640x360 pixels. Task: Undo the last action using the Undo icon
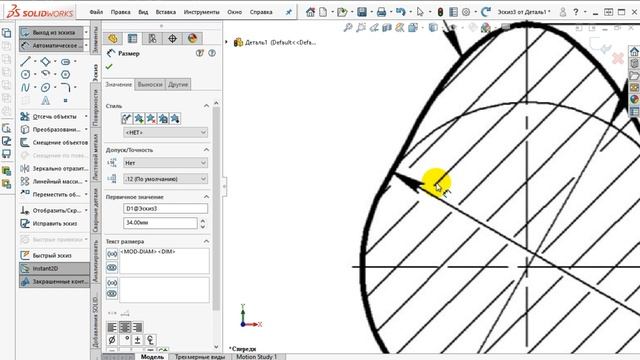[400, 12]
